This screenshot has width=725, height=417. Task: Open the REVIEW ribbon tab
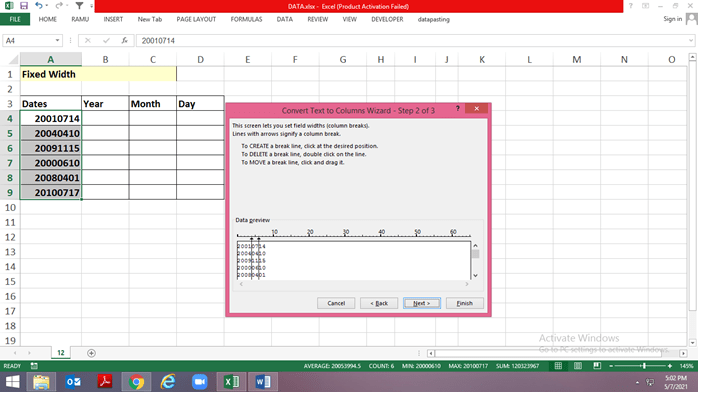(318, 19)
